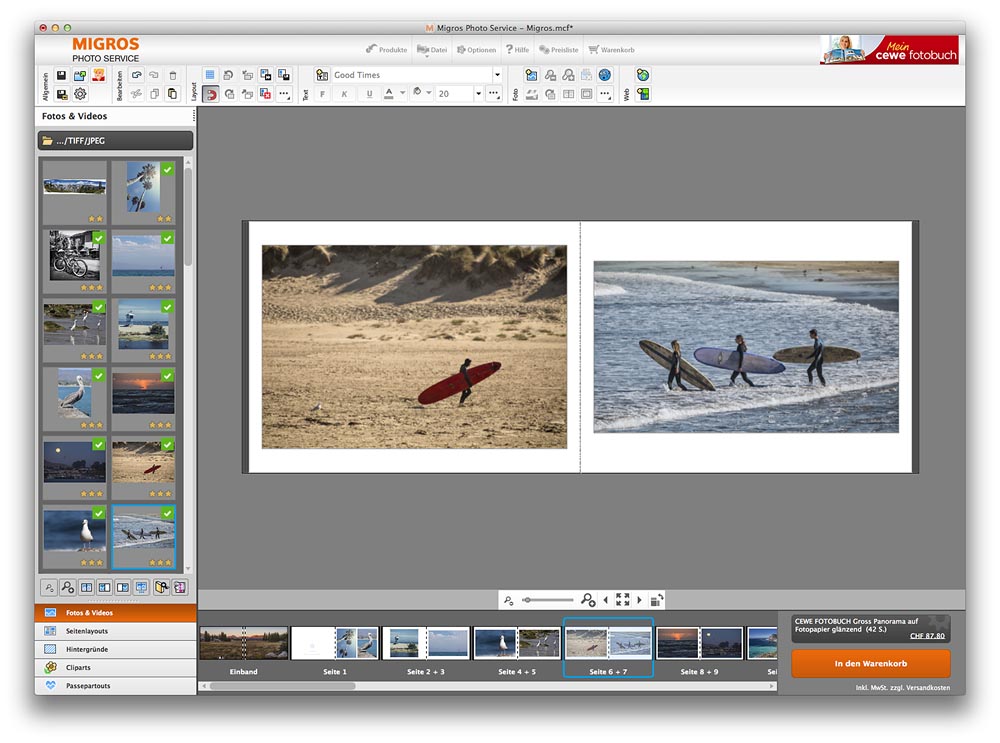Click the fullscreen expand arrows icon

(x=622, y=600)
